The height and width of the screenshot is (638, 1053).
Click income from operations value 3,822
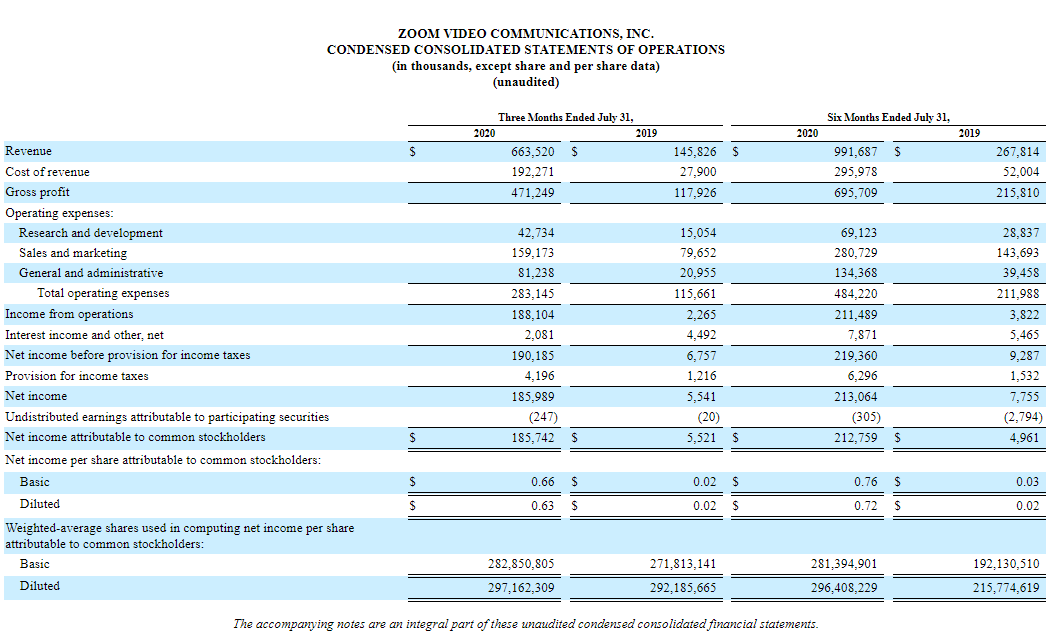[1024, 315]
